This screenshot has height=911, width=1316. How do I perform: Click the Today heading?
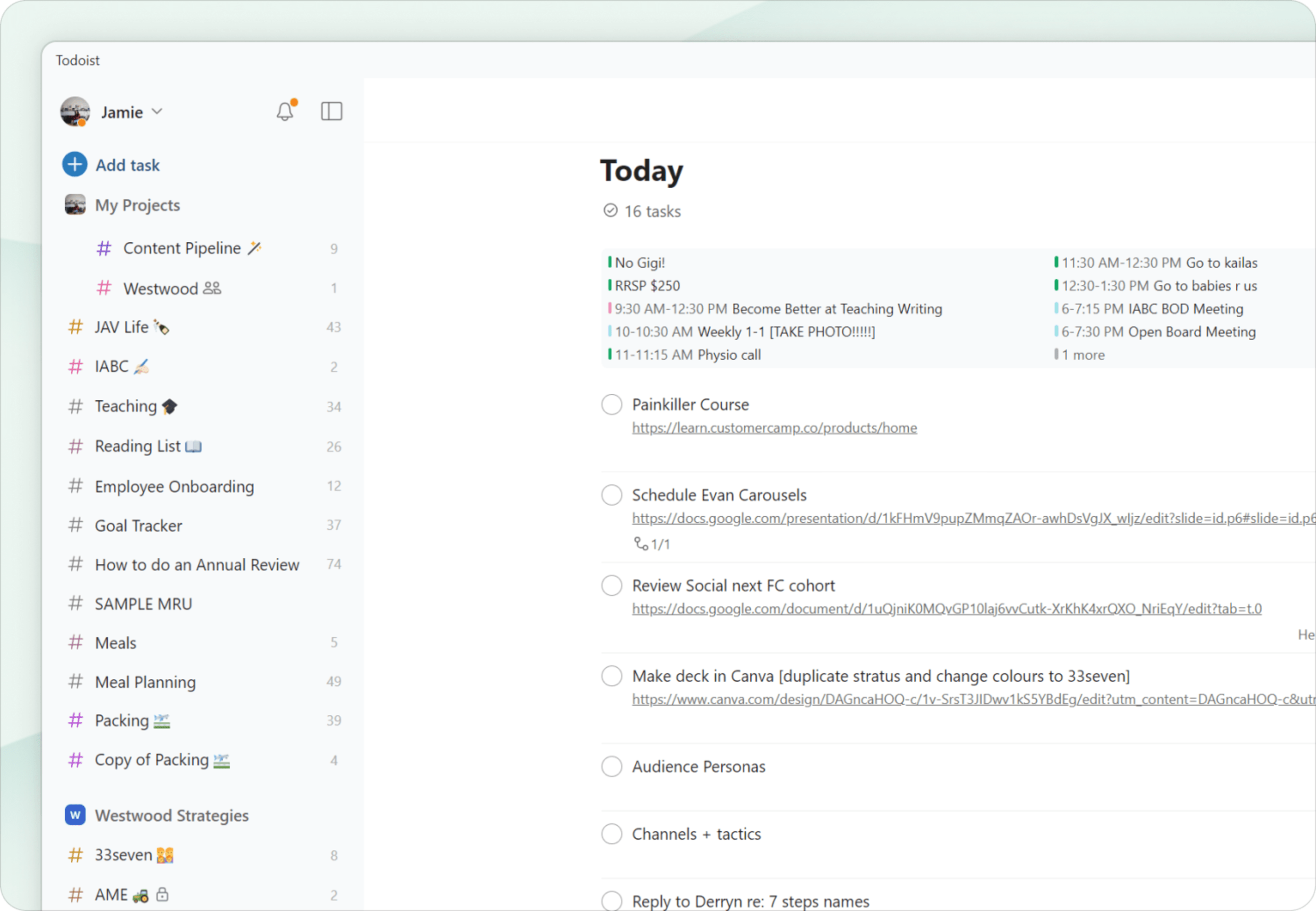click(641, 171)
